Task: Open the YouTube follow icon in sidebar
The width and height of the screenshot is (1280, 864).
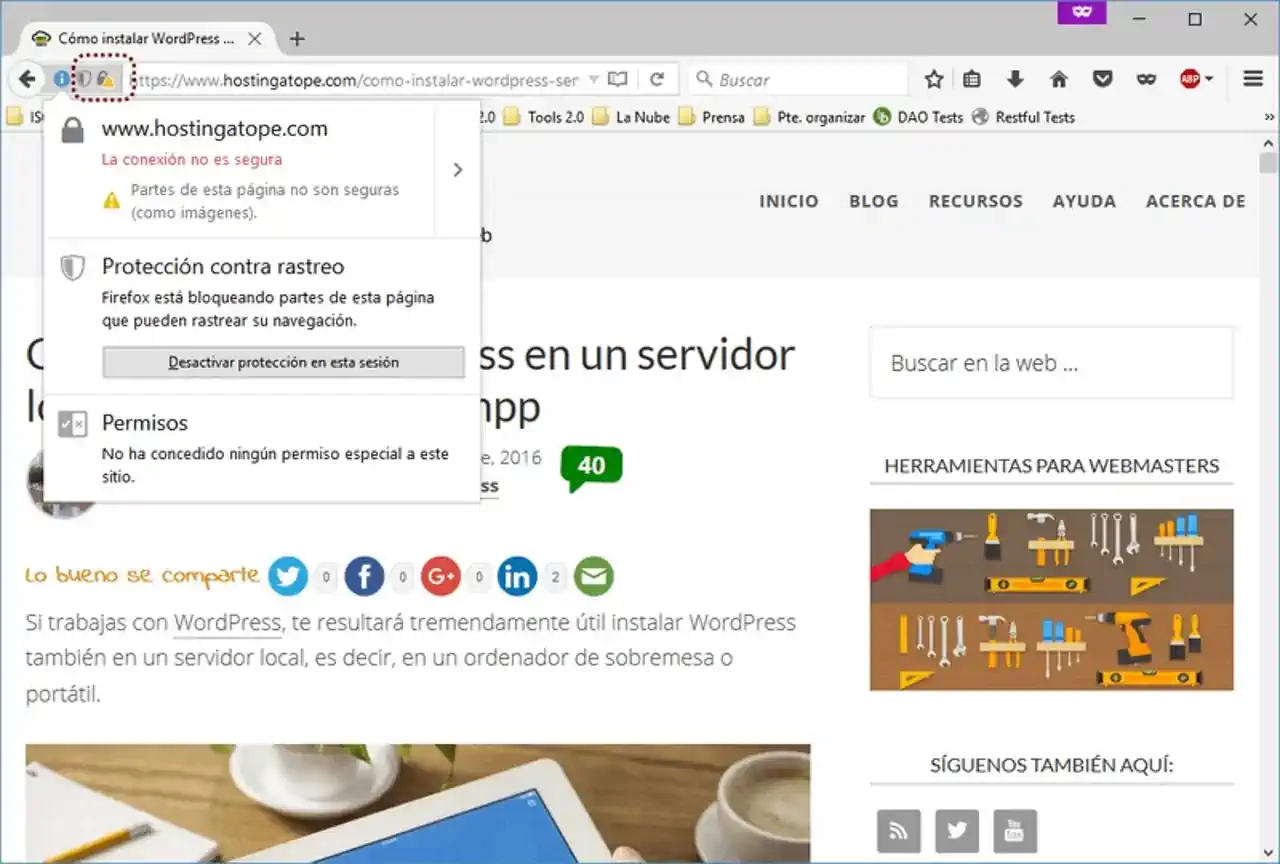Action: click(x=1015, y=831)
